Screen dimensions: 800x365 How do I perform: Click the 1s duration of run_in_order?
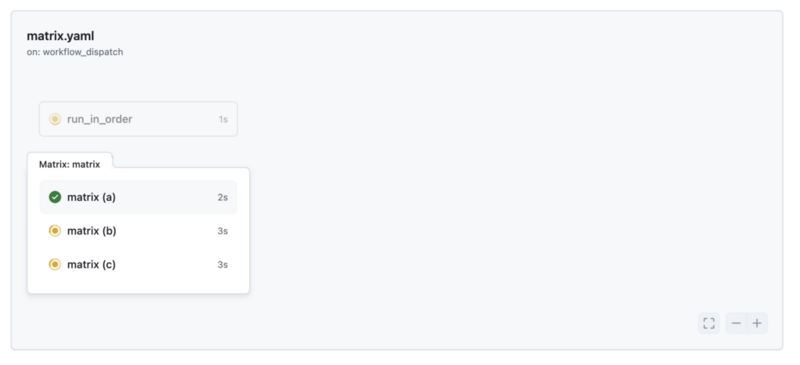point(223,119)
